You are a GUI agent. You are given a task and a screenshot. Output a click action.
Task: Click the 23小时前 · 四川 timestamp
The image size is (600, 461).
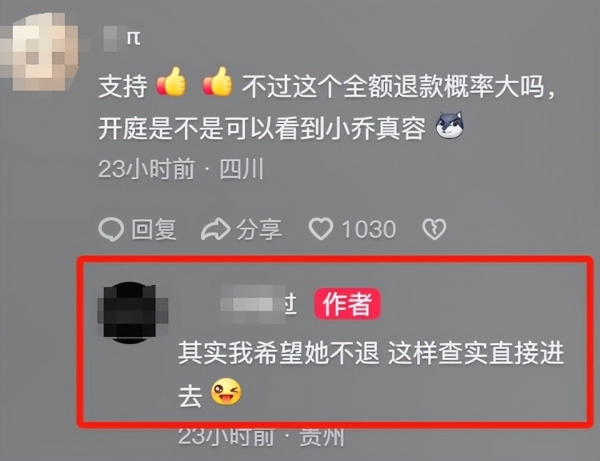coord(181,169)
